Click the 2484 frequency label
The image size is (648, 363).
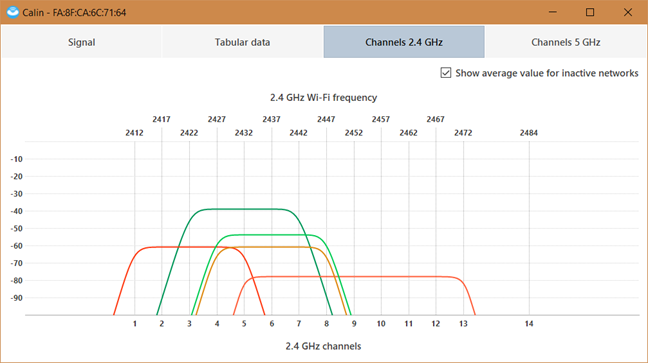[529, 133]
